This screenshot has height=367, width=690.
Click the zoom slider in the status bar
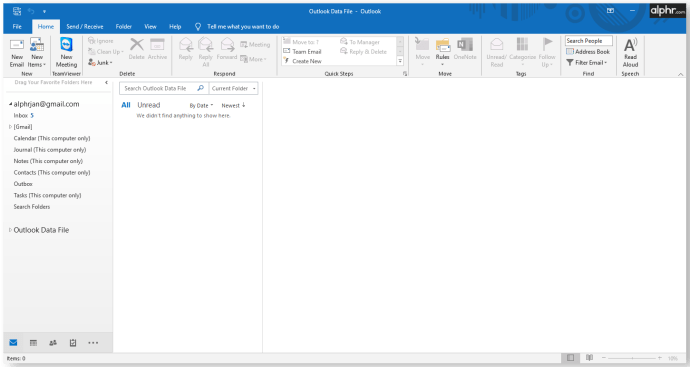(x=631, y=358)
